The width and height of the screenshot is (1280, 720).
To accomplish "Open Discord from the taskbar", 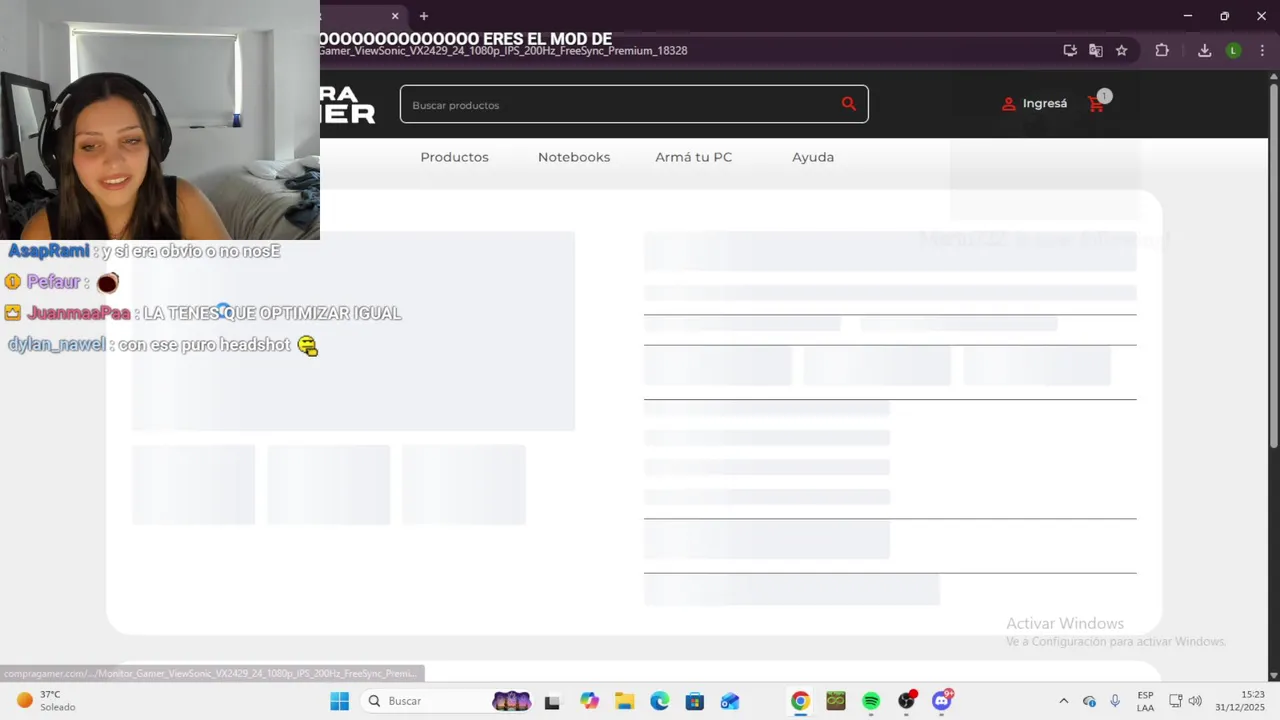I will (x=942, y=701).
